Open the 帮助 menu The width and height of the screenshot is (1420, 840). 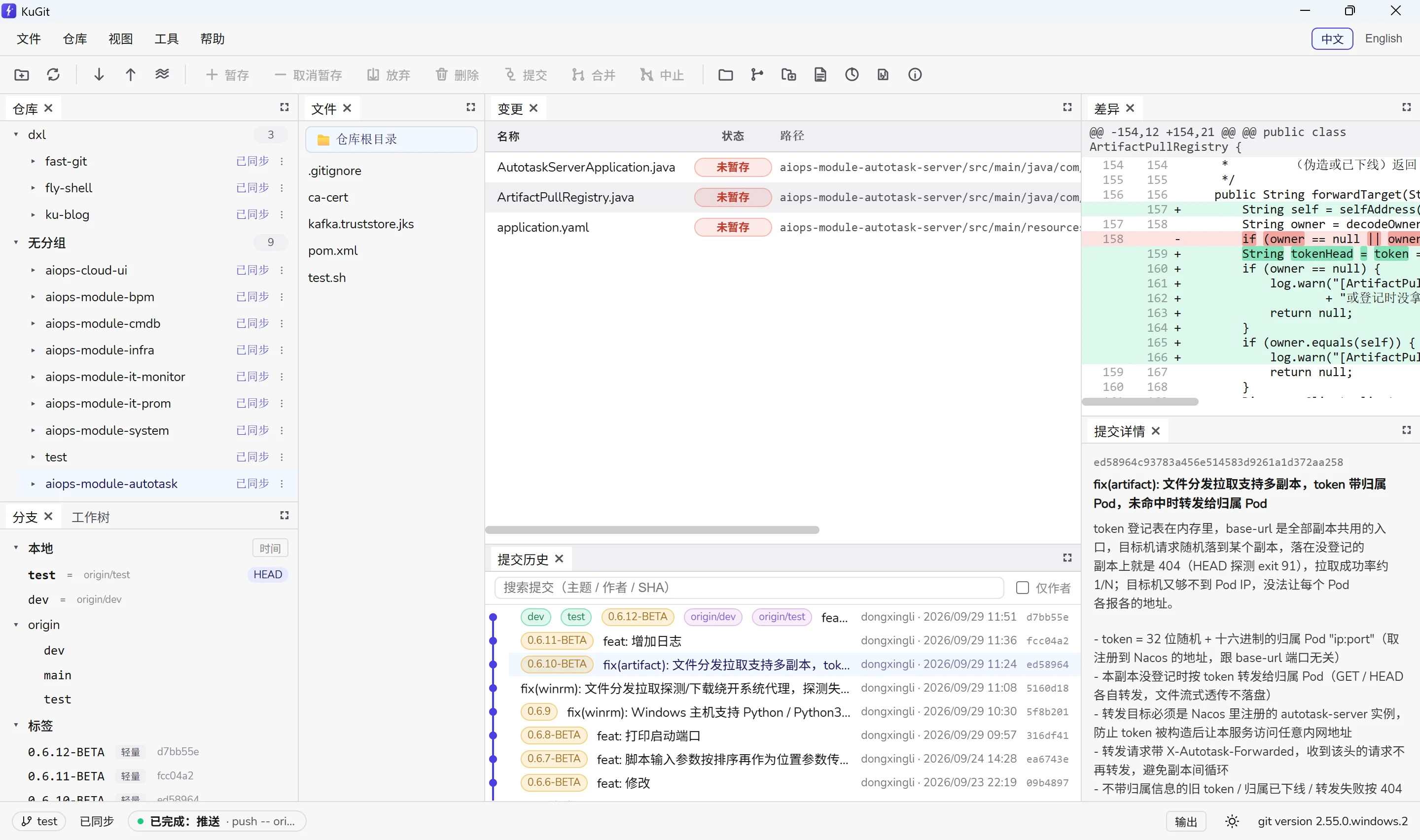click(212, 38)
